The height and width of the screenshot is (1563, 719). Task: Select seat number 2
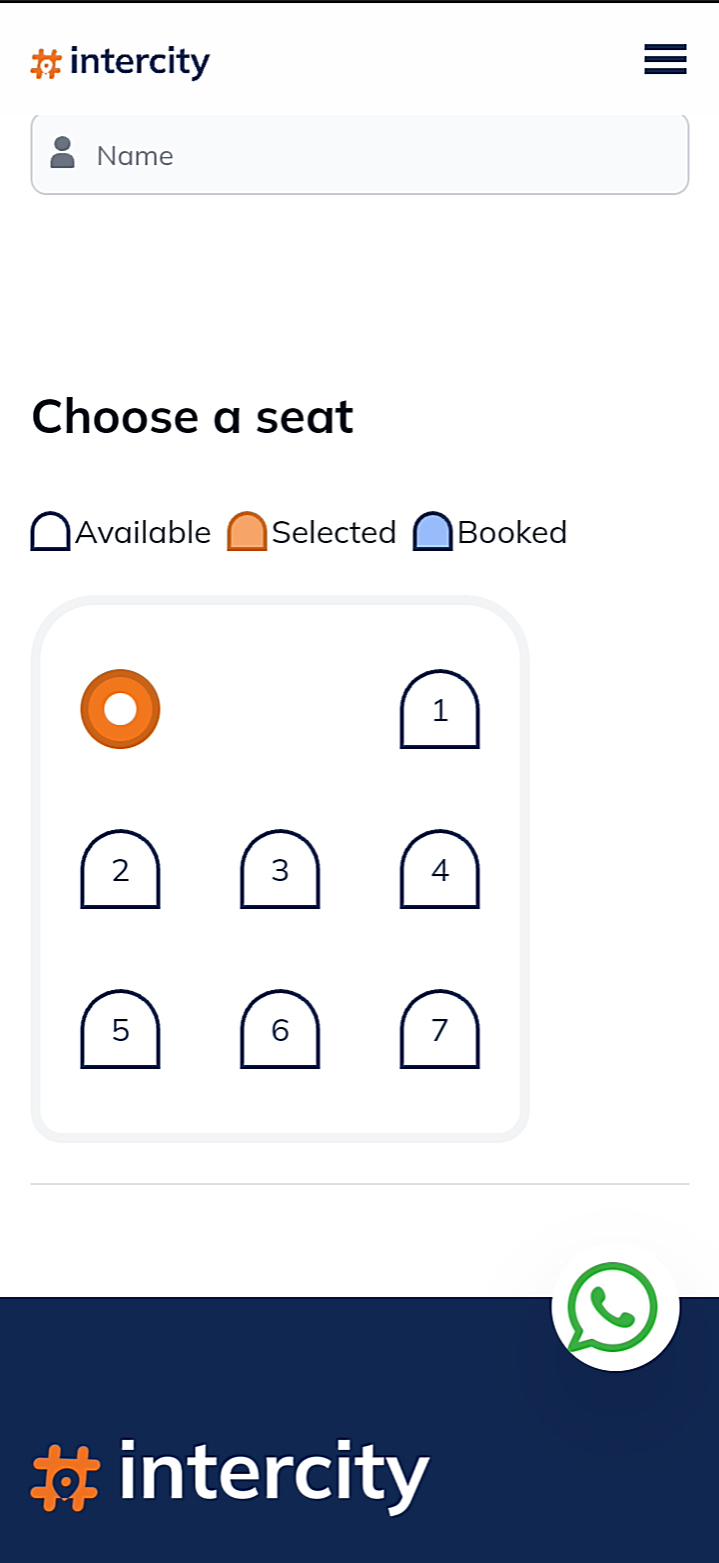point(120,870)
